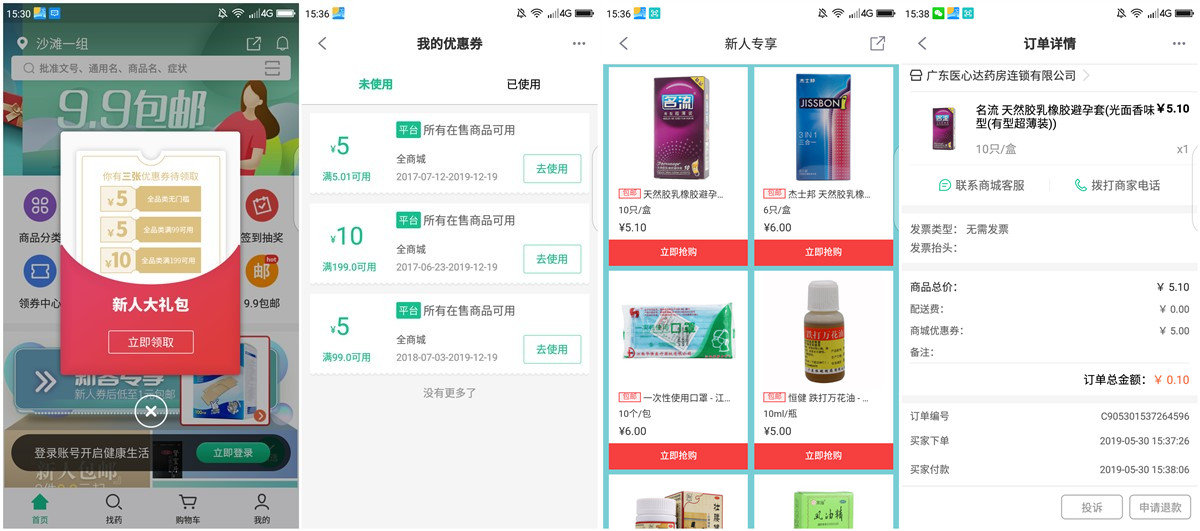Expand the 沙滩一组 location selector
1200x531 pixels.
53,44
